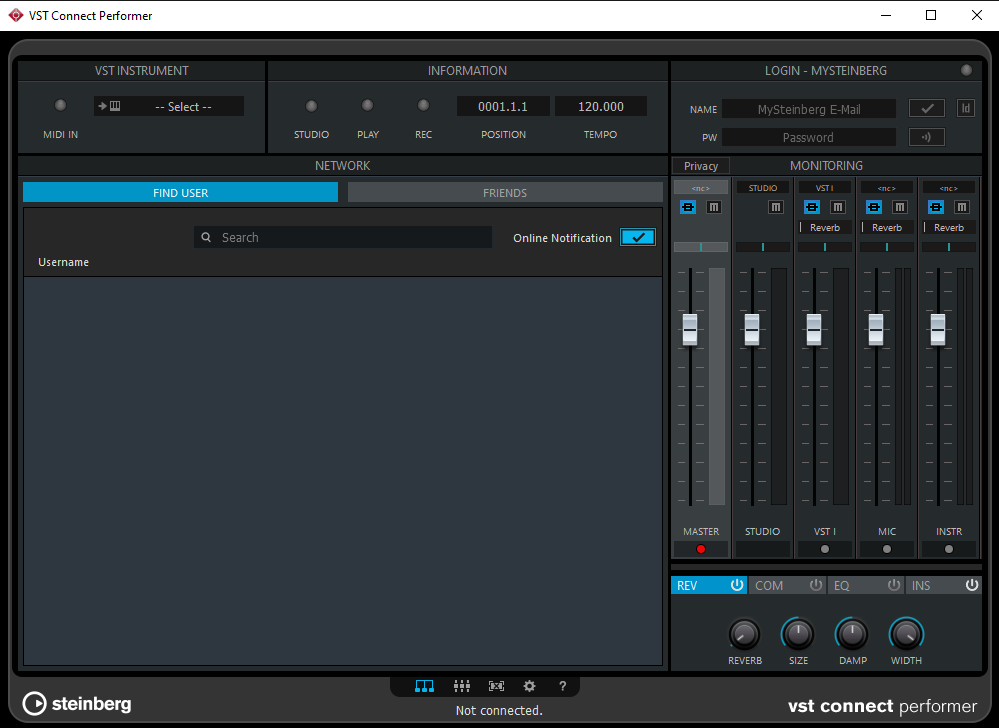Screen dimensions: 999x728
Task: Toggle the INS effect power button
Action: (x=971, y=585)
